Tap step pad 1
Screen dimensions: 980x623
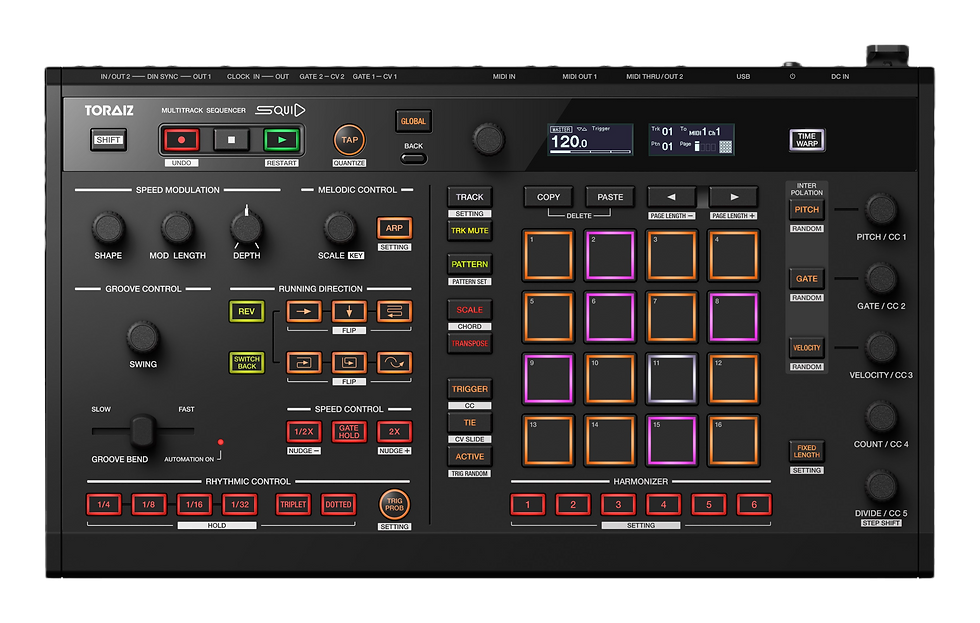click(548, 255)
